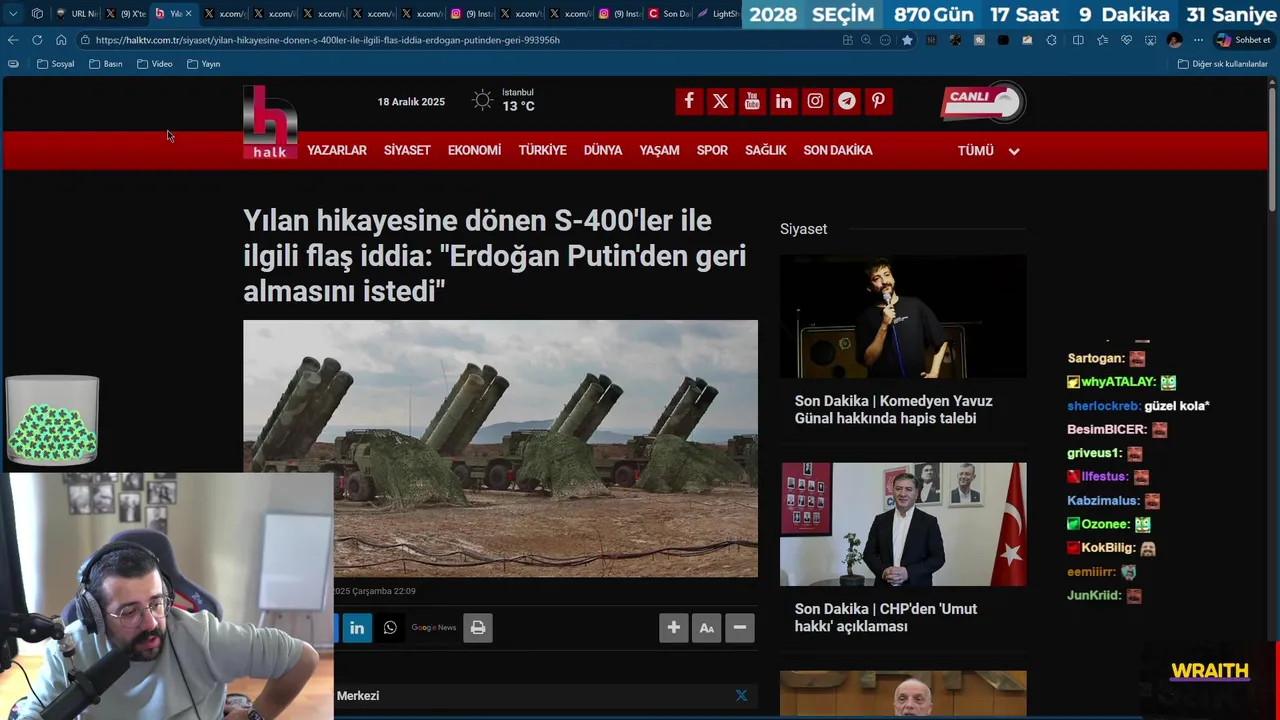Switch to Son Da browser tab

pos(668,14)
